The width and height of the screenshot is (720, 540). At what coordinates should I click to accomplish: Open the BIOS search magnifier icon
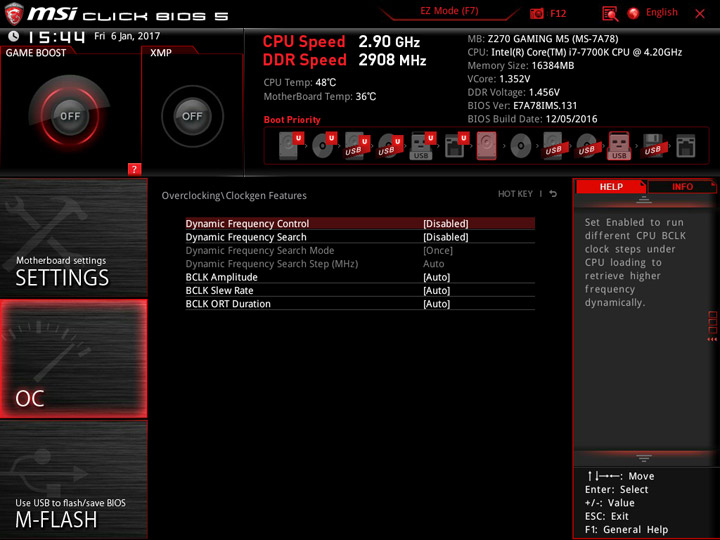click(x=610, y=14)
